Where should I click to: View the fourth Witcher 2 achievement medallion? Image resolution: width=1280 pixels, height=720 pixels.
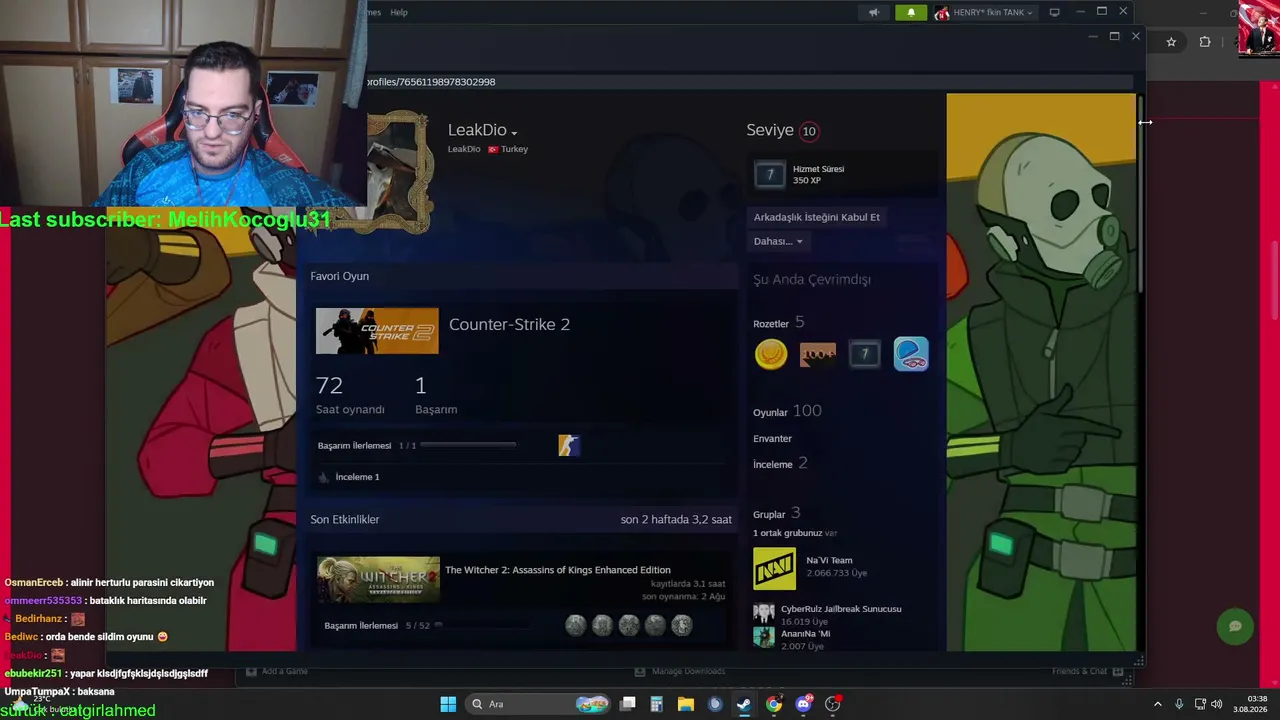coord(655,625)
